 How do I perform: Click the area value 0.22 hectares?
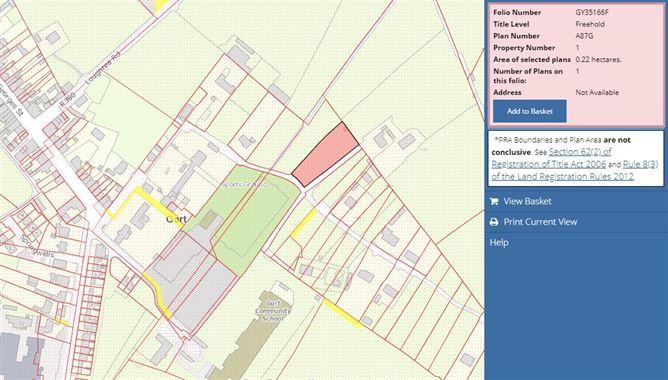pos(598,60)
